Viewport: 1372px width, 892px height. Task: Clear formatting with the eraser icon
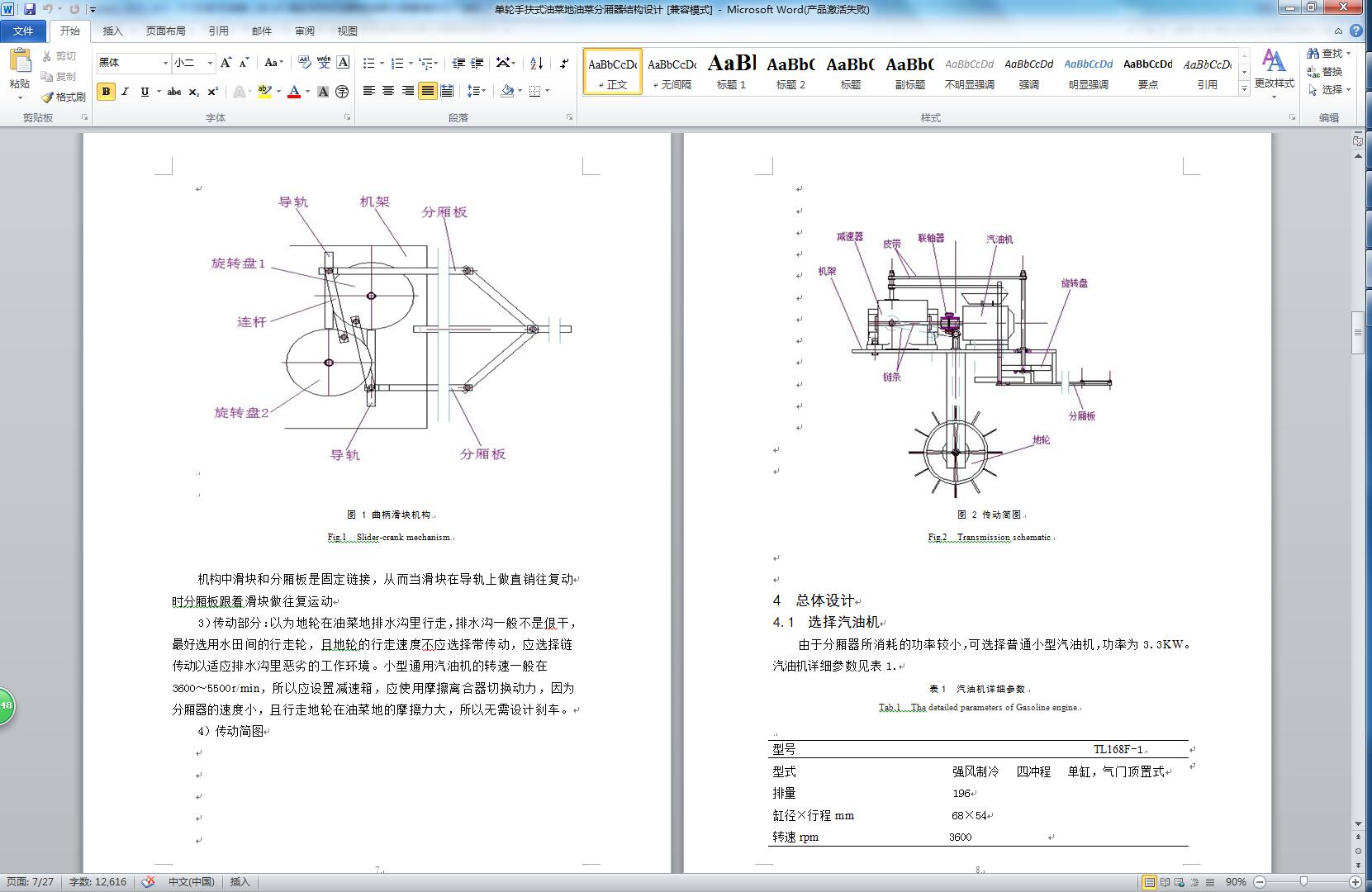point(304,63)
